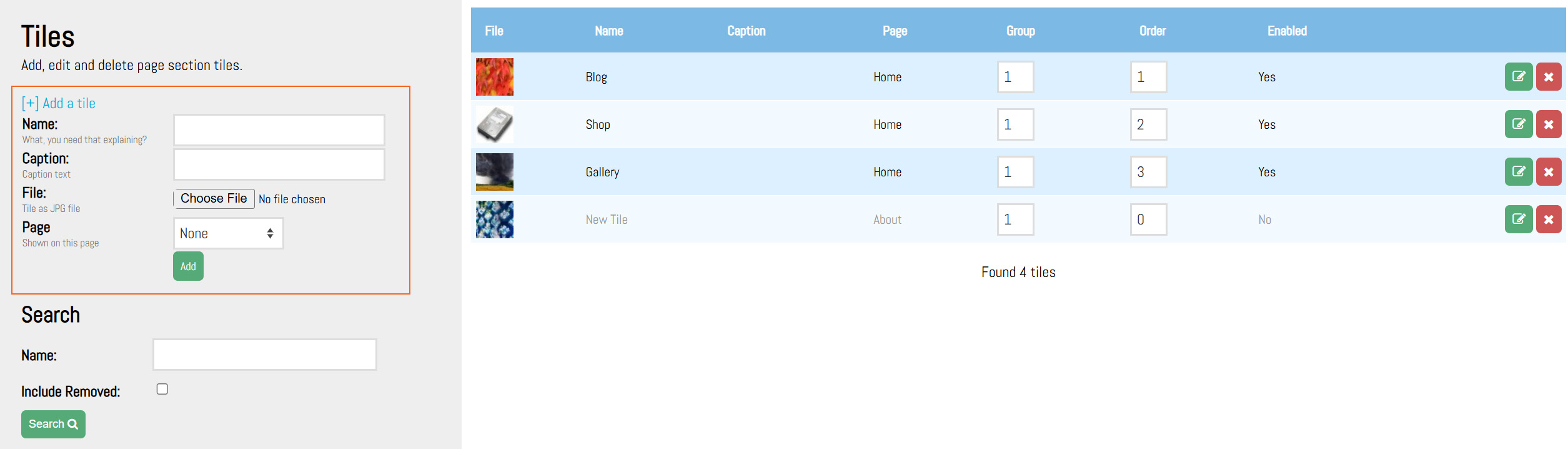The image size is (1568, 449).
Task: Click the Search button with magnifier
Action: (x=53, y=424)
